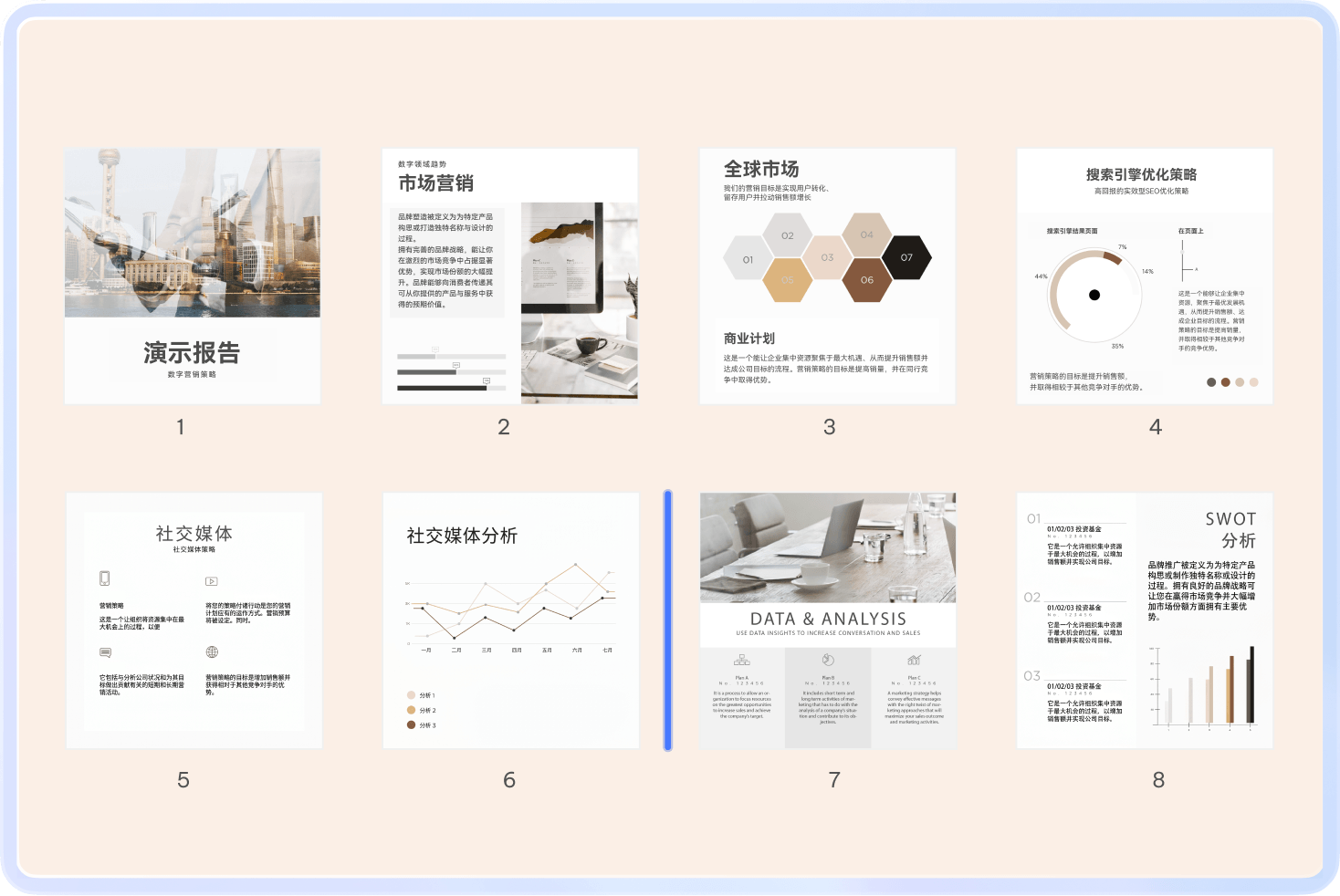Click the black 07 hexagon in 全球市场 slide

(x=906, y=257)
